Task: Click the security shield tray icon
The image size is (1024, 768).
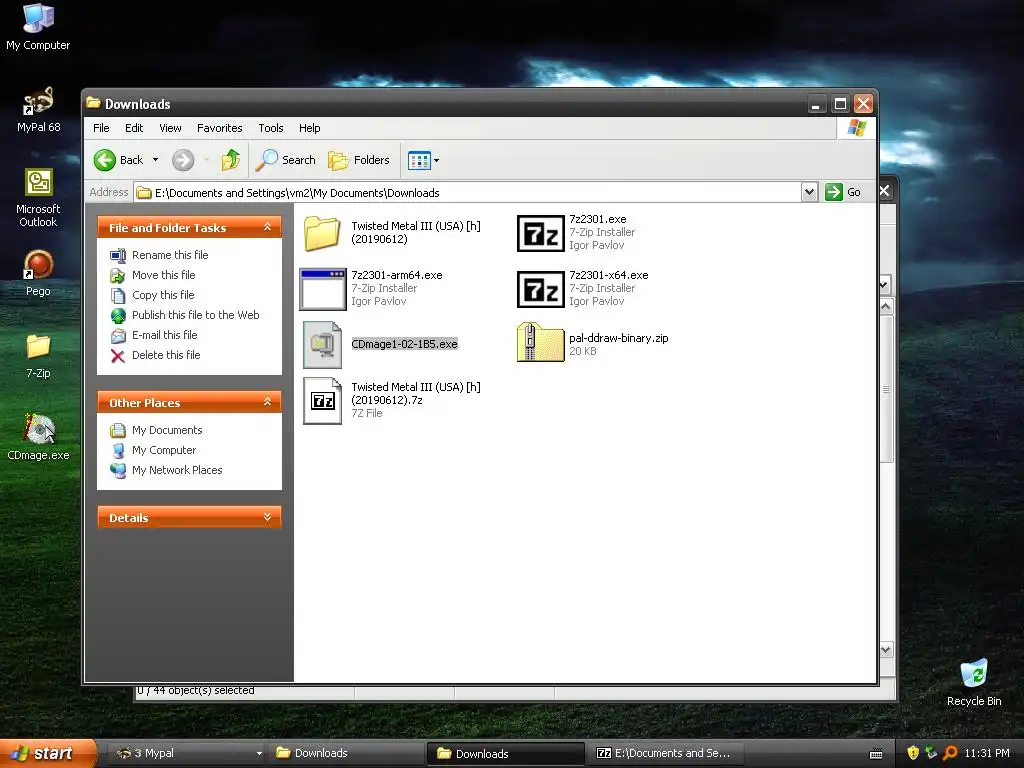Action: click(x=913, y=753)
